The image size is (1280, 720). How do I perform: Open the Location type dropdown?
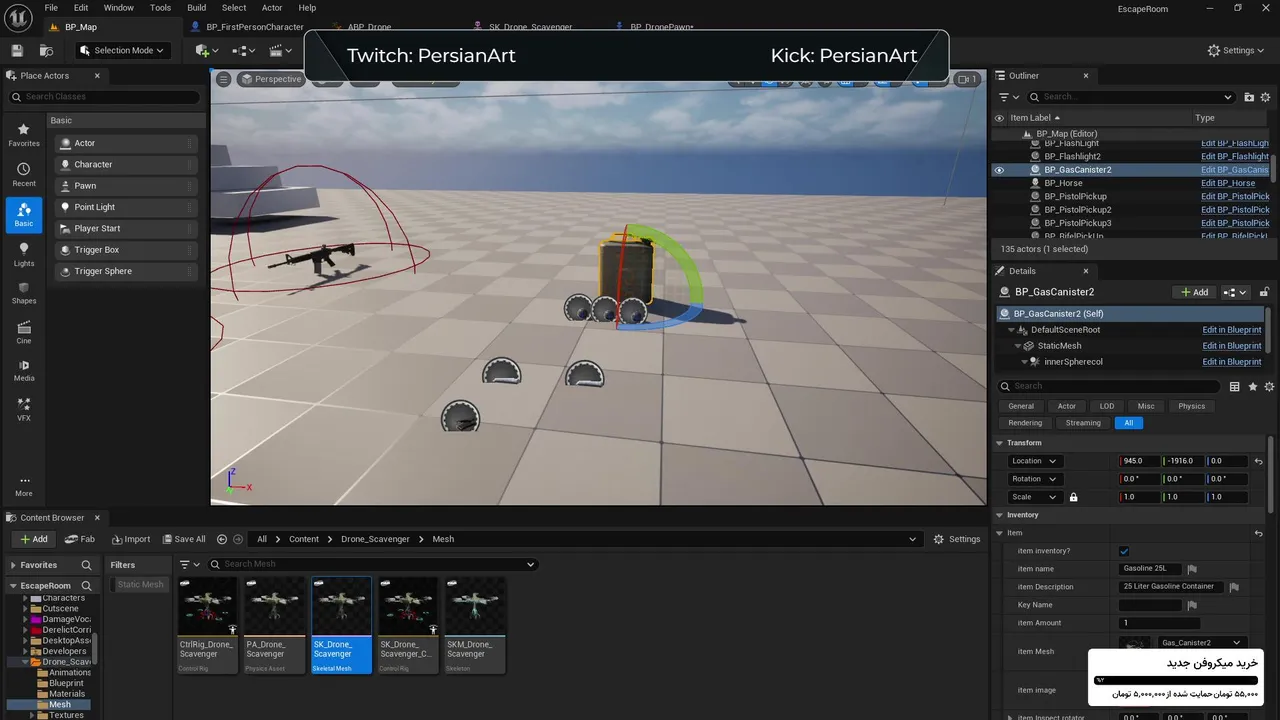[x=1034, y=461]
